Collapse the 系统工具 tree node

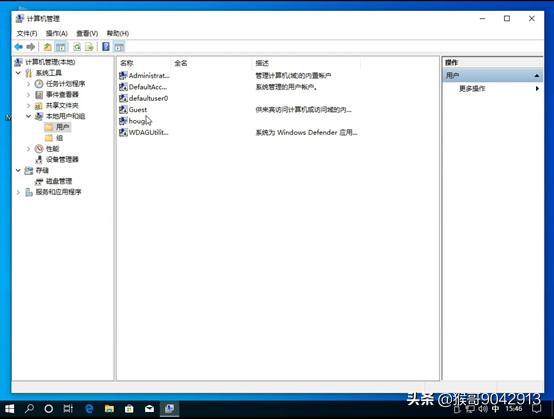point(18,73)
